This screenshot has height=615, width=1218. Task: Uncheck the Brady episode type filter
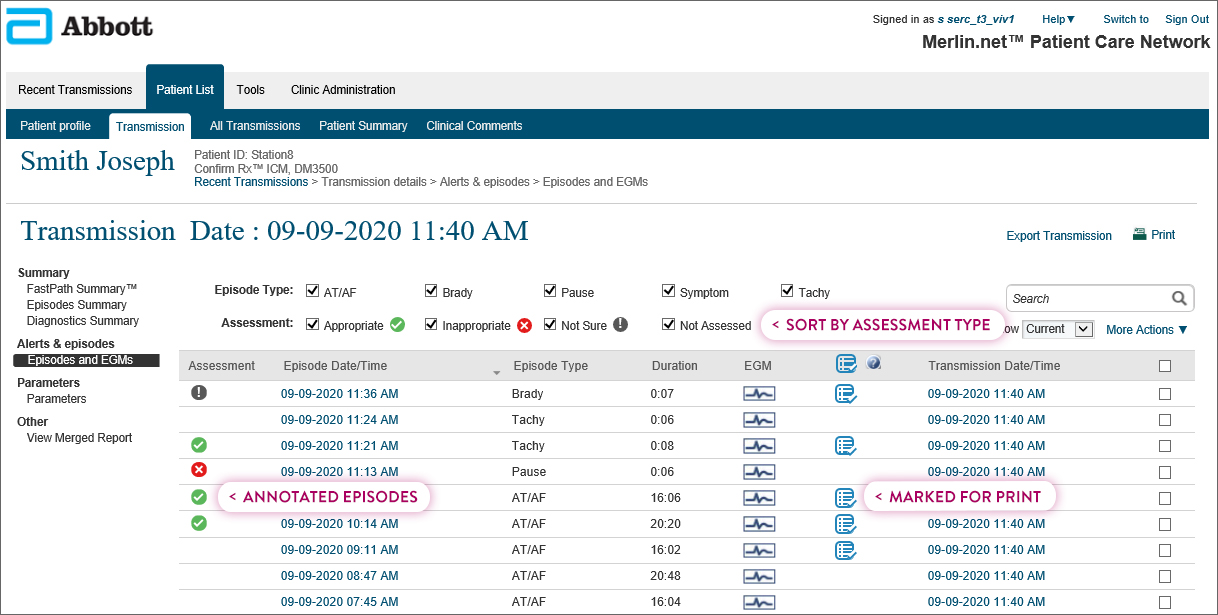(x=431, y=290)
